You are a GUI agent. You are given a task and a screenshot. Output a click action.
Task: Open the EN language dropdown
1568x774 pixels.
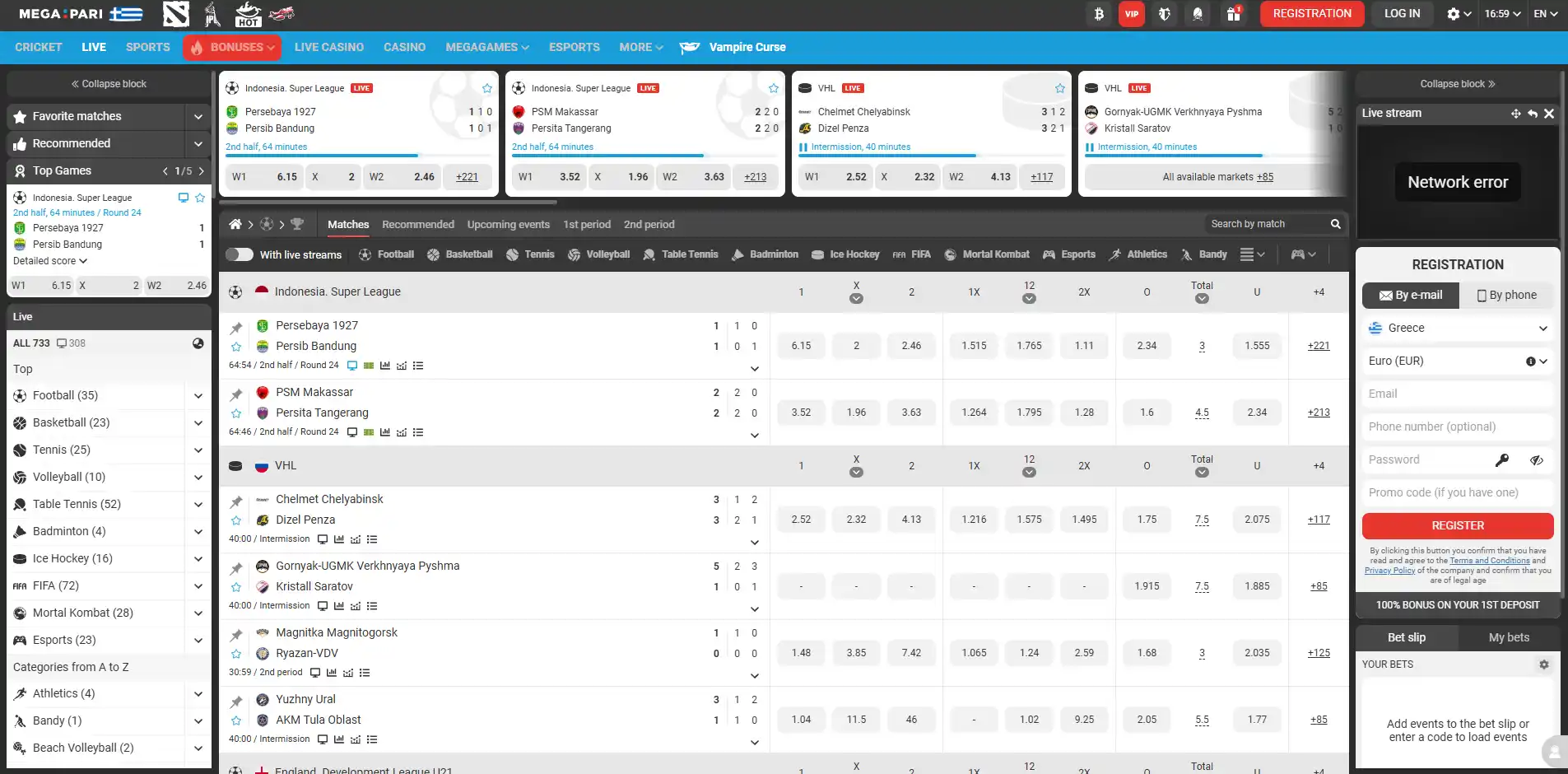click(1545, 14)
